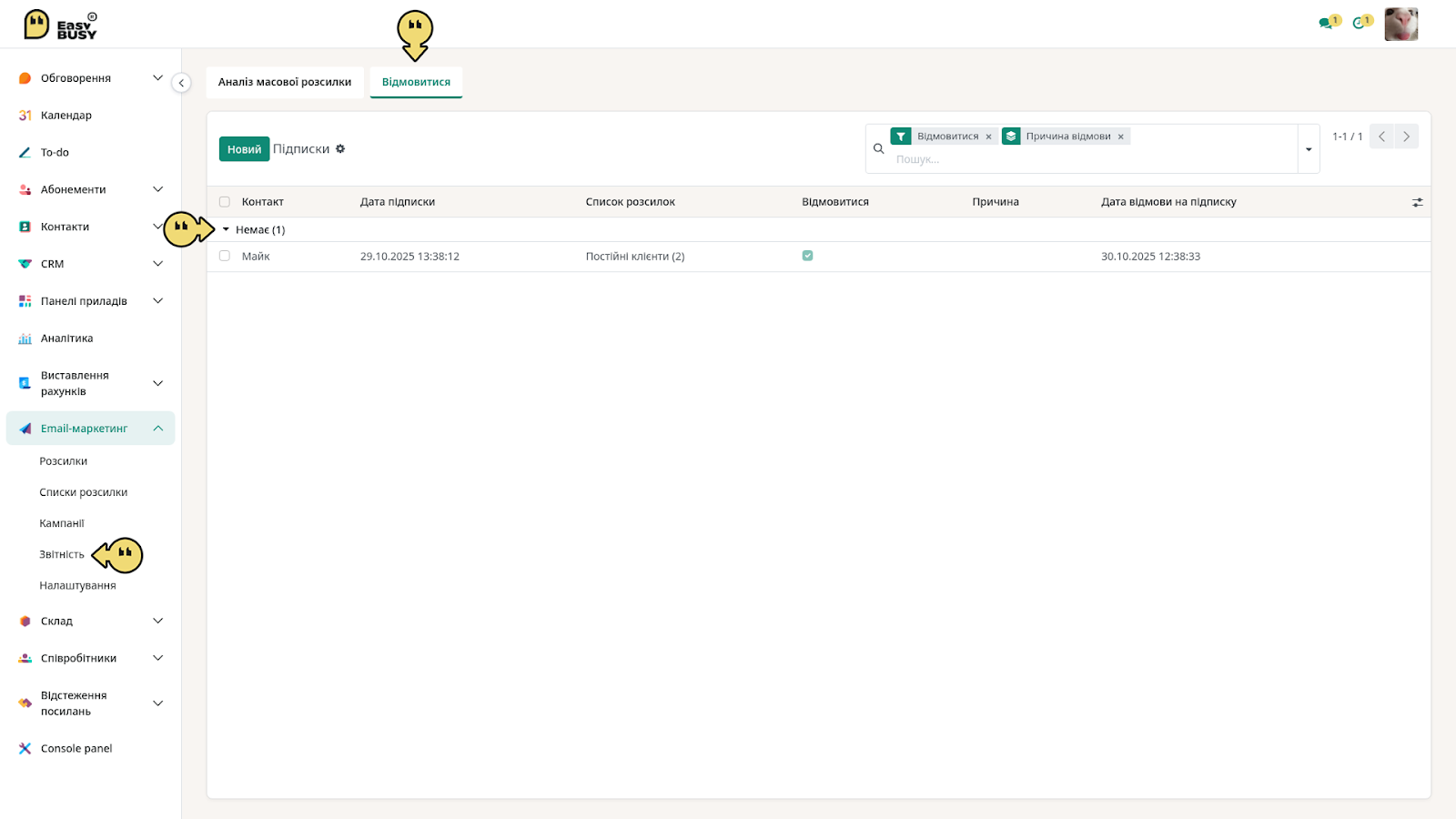
Task: Open the search options dropdown arrow
Action: coord(1309,149)
